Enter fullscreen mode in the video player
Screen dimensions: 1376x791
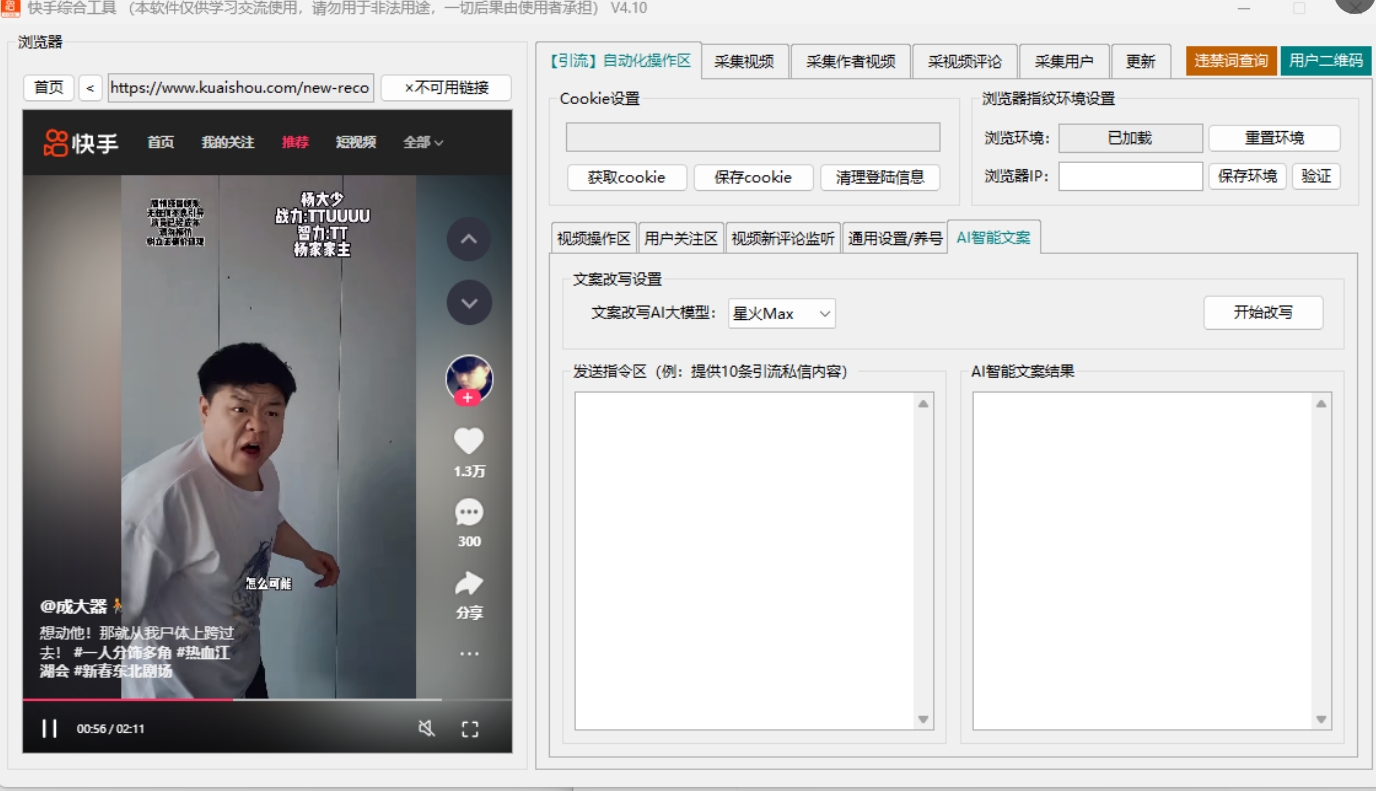point(470,729)
